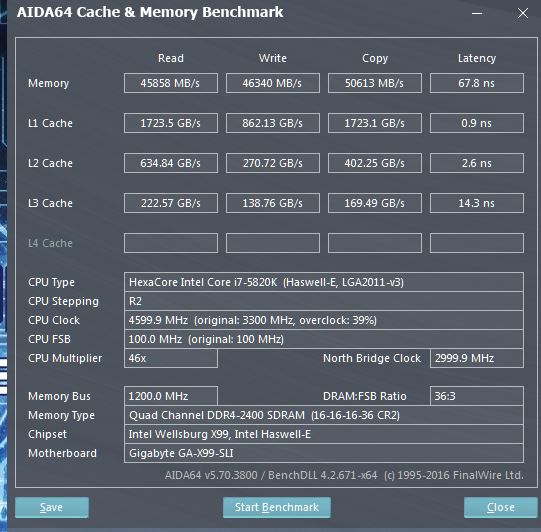
Task: Click the L2 Cache Write 270.72 GB/s box
Action: click(273, 163)
